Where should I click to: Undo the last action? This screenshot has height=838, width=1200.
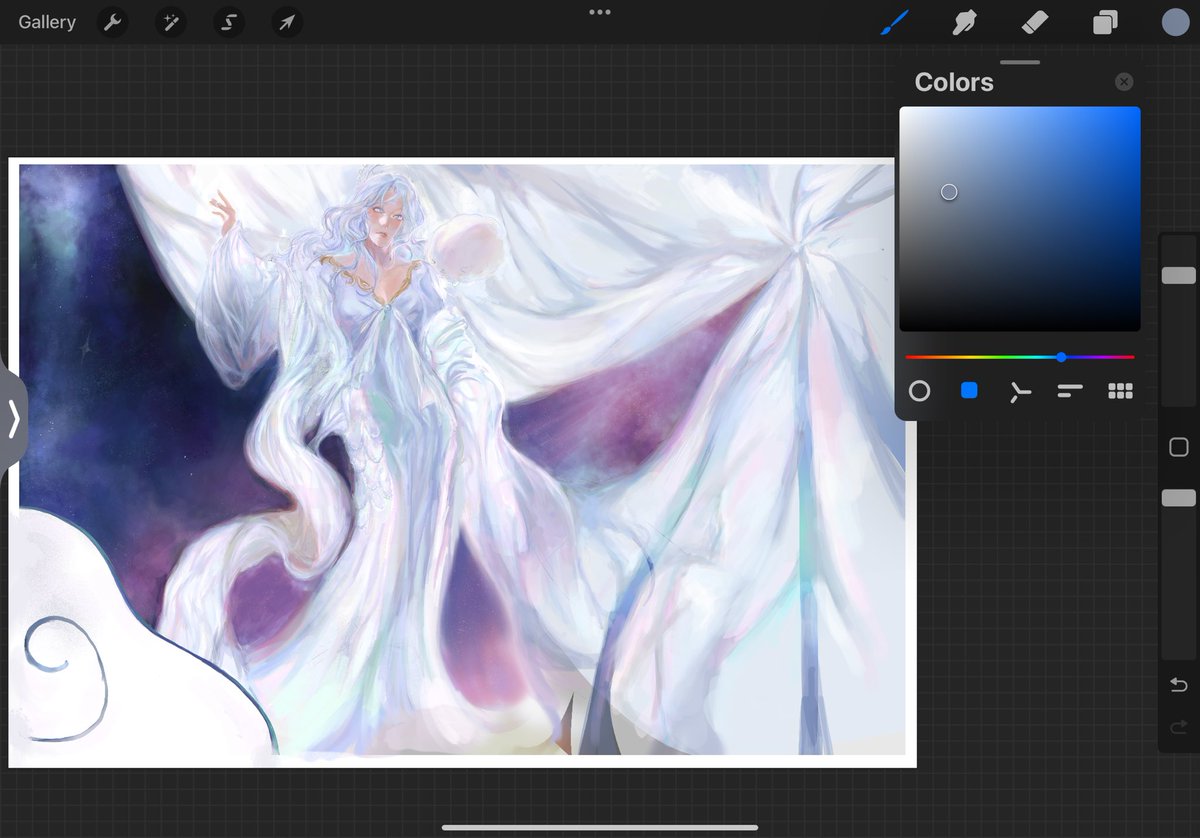[1178, 685]
